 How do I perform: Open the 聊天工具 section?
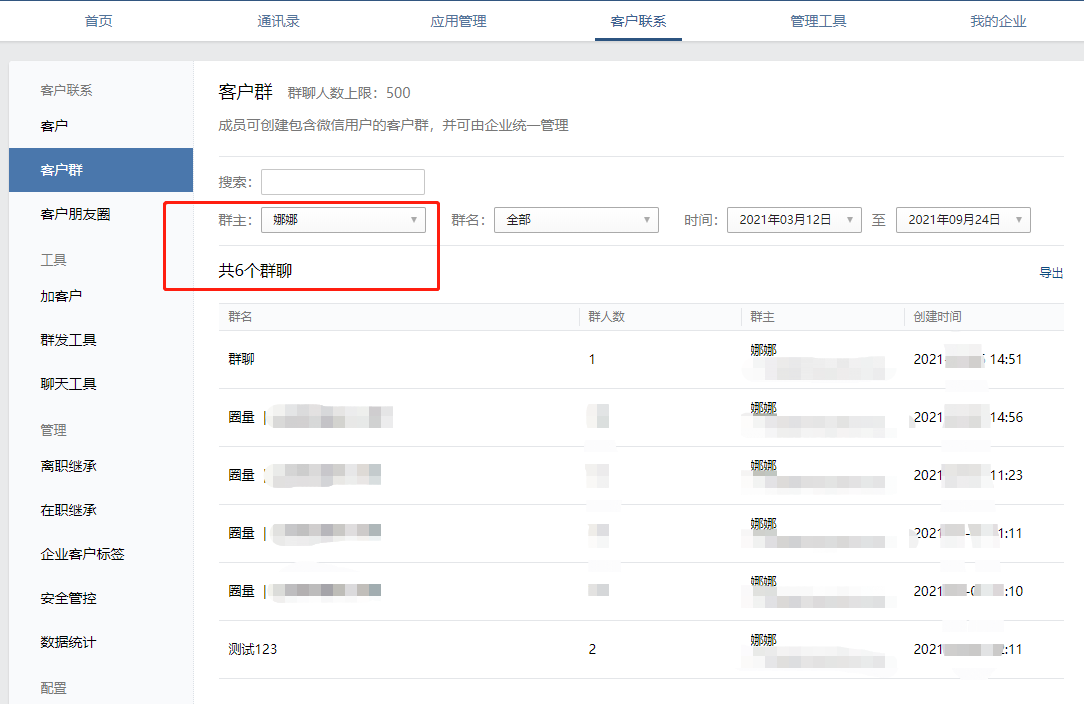68,383
